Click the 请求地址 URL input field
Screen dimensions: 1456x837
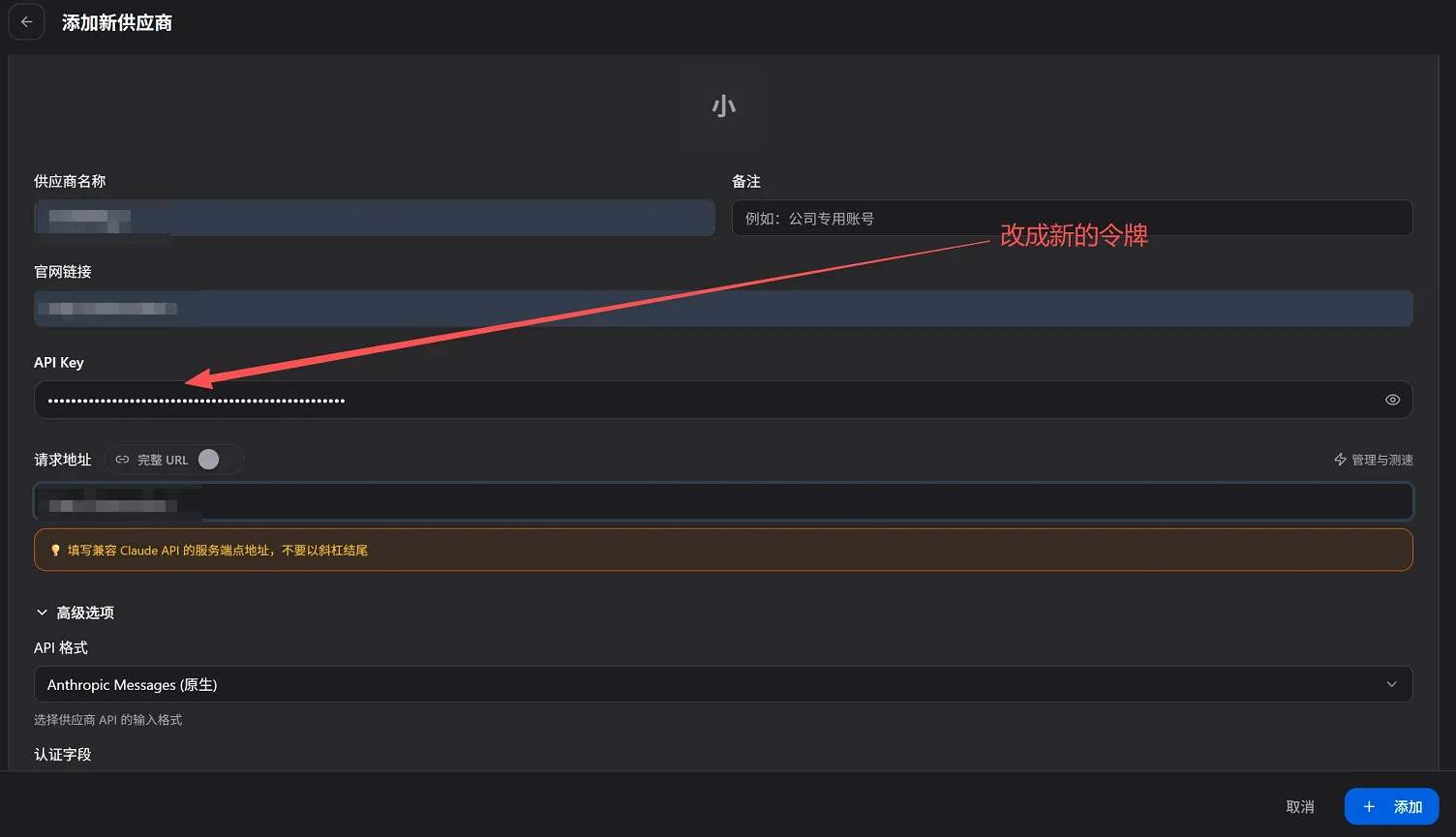(723, 502)
